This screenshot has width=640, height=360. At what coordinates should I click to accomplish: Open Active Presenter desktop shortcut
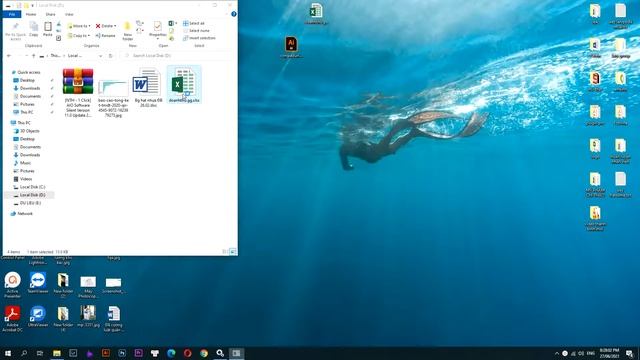[x=13, y=284]
